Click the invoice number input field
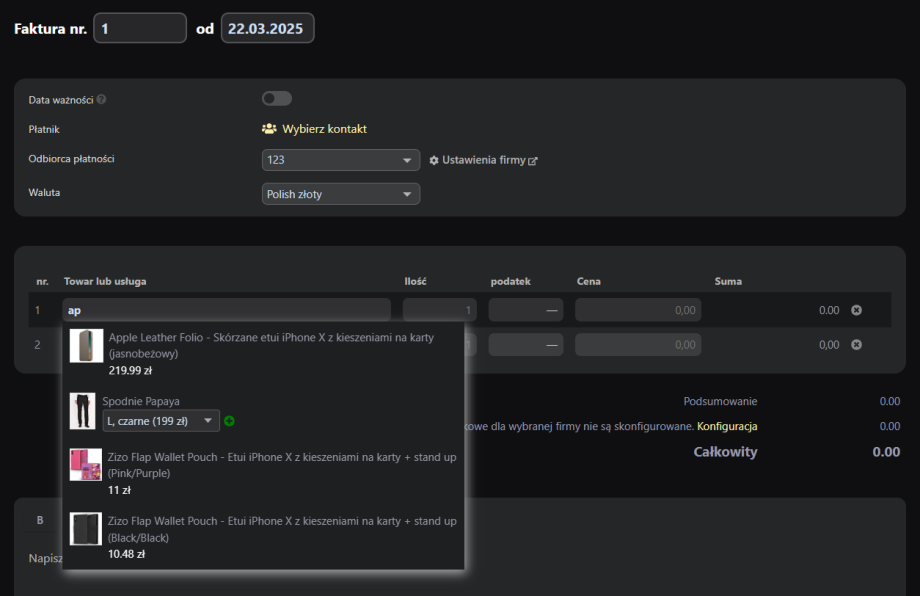920x596 pixels. [140, 28]
